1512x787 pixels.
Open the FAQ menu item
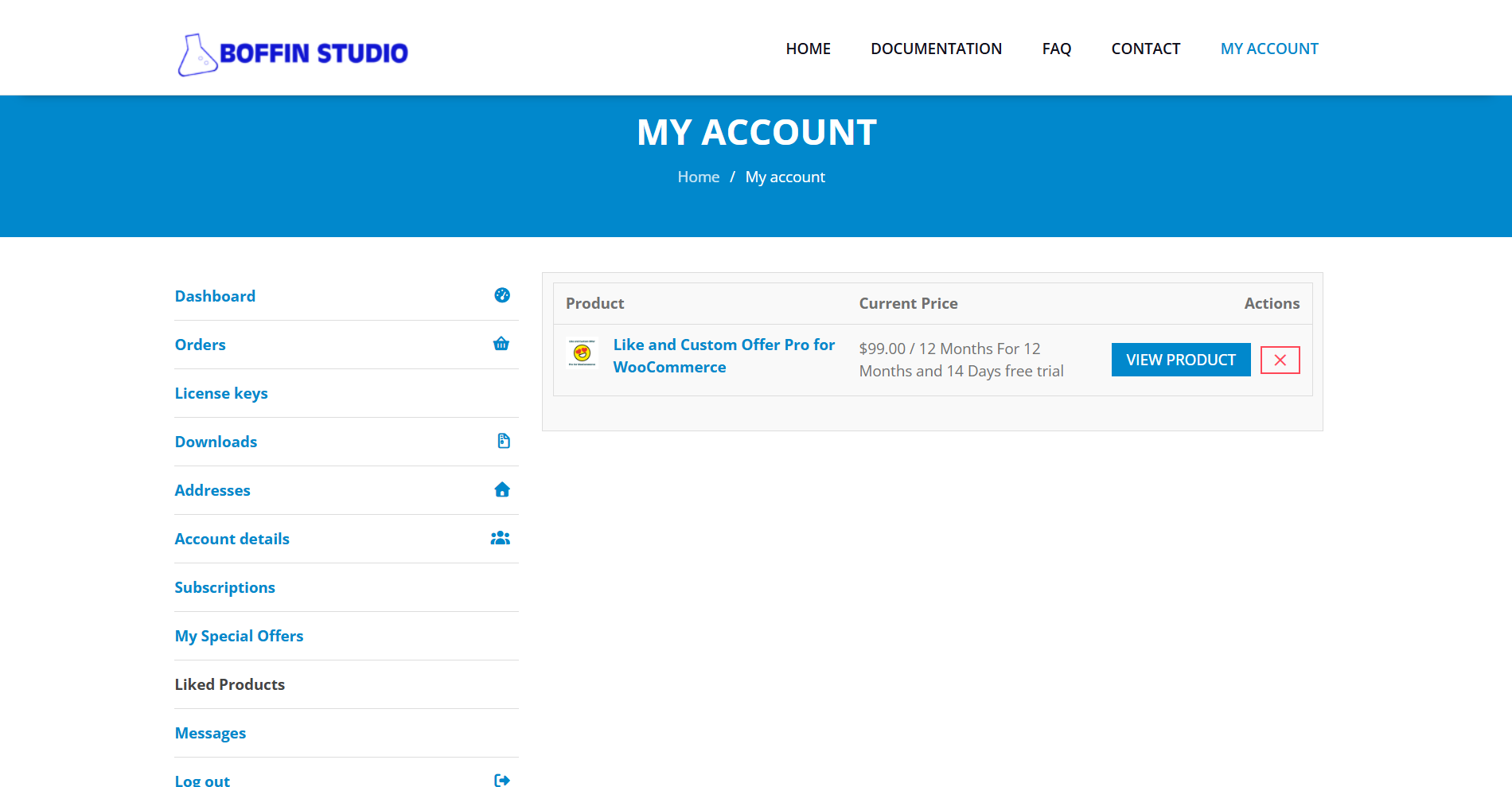(x=1056, y=49)
